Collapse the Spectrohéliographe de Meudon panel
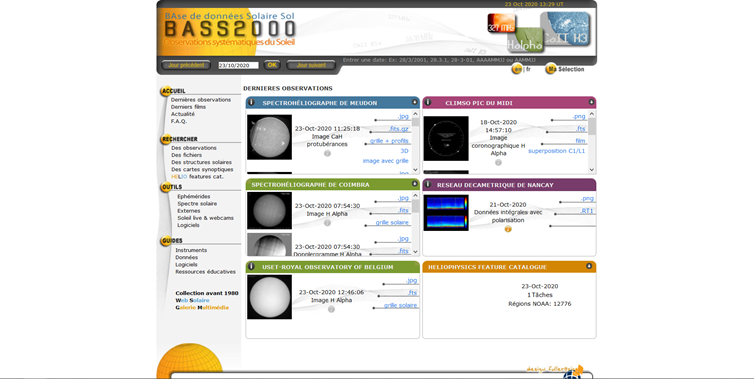Screen dimensions: 754x379 click(x=415, y=102)
